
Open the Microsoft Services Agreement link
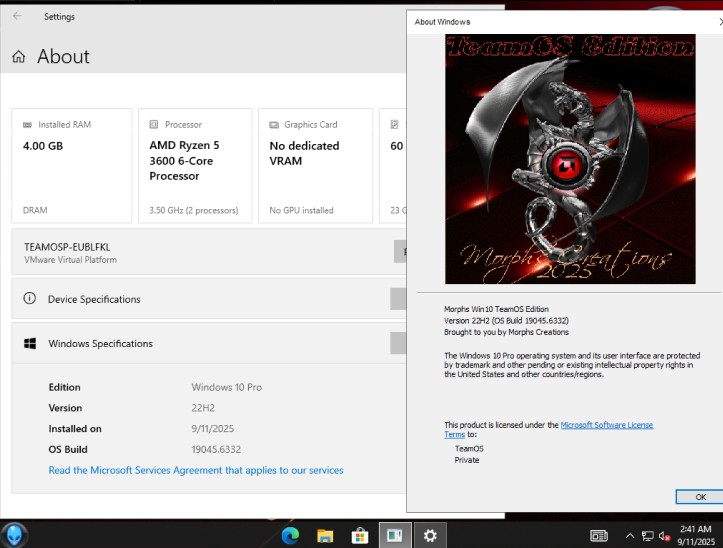tap(196, 470)
